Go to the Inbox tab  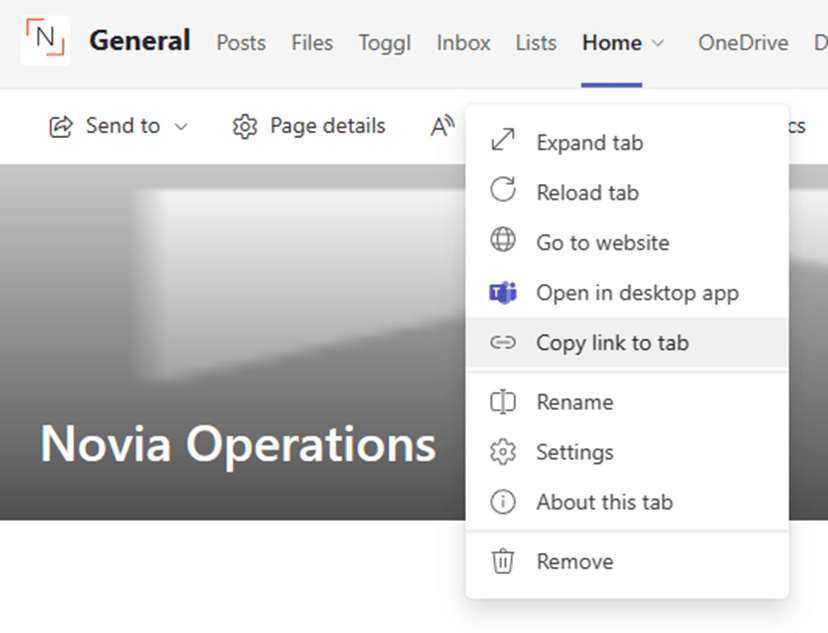point(463,43)
